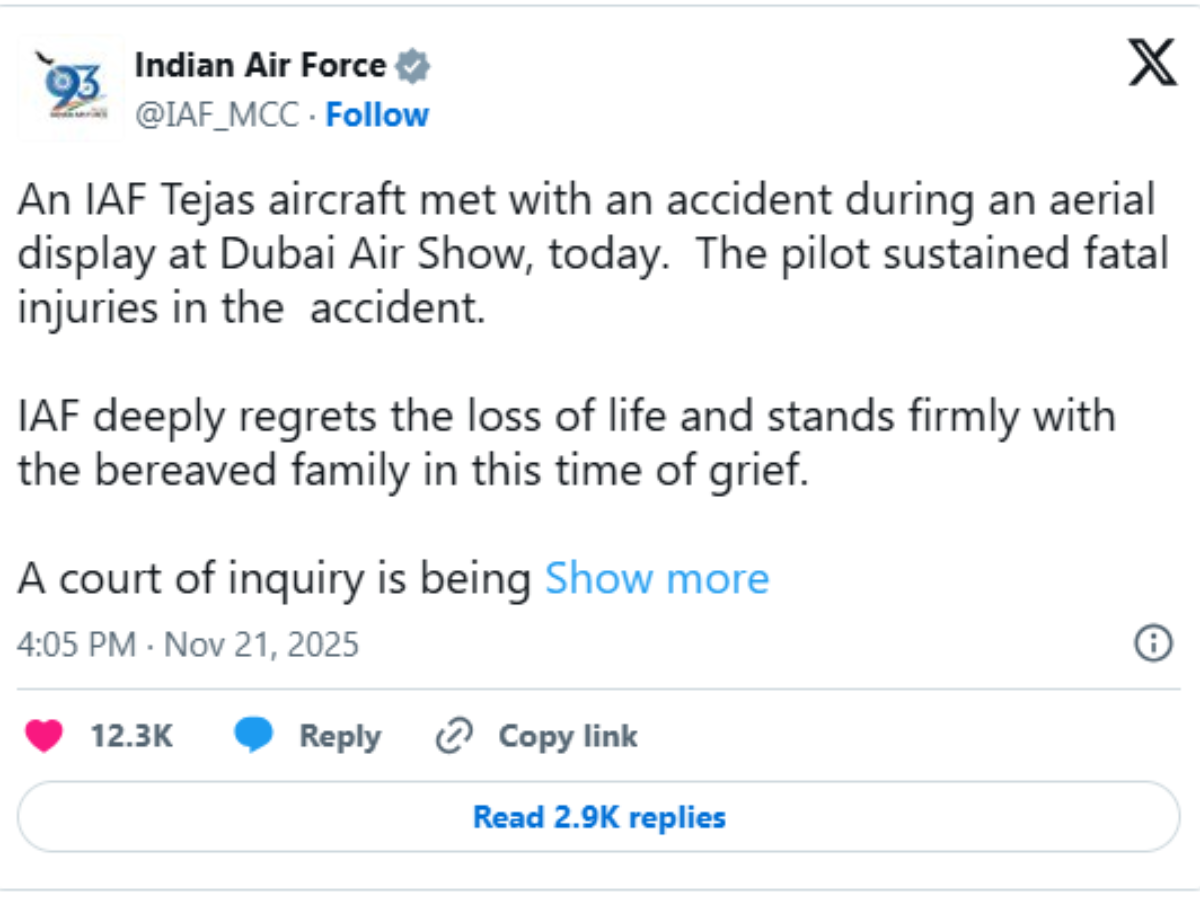
Task: Click the 12.3K likes count
Action: tap(134, 736)
